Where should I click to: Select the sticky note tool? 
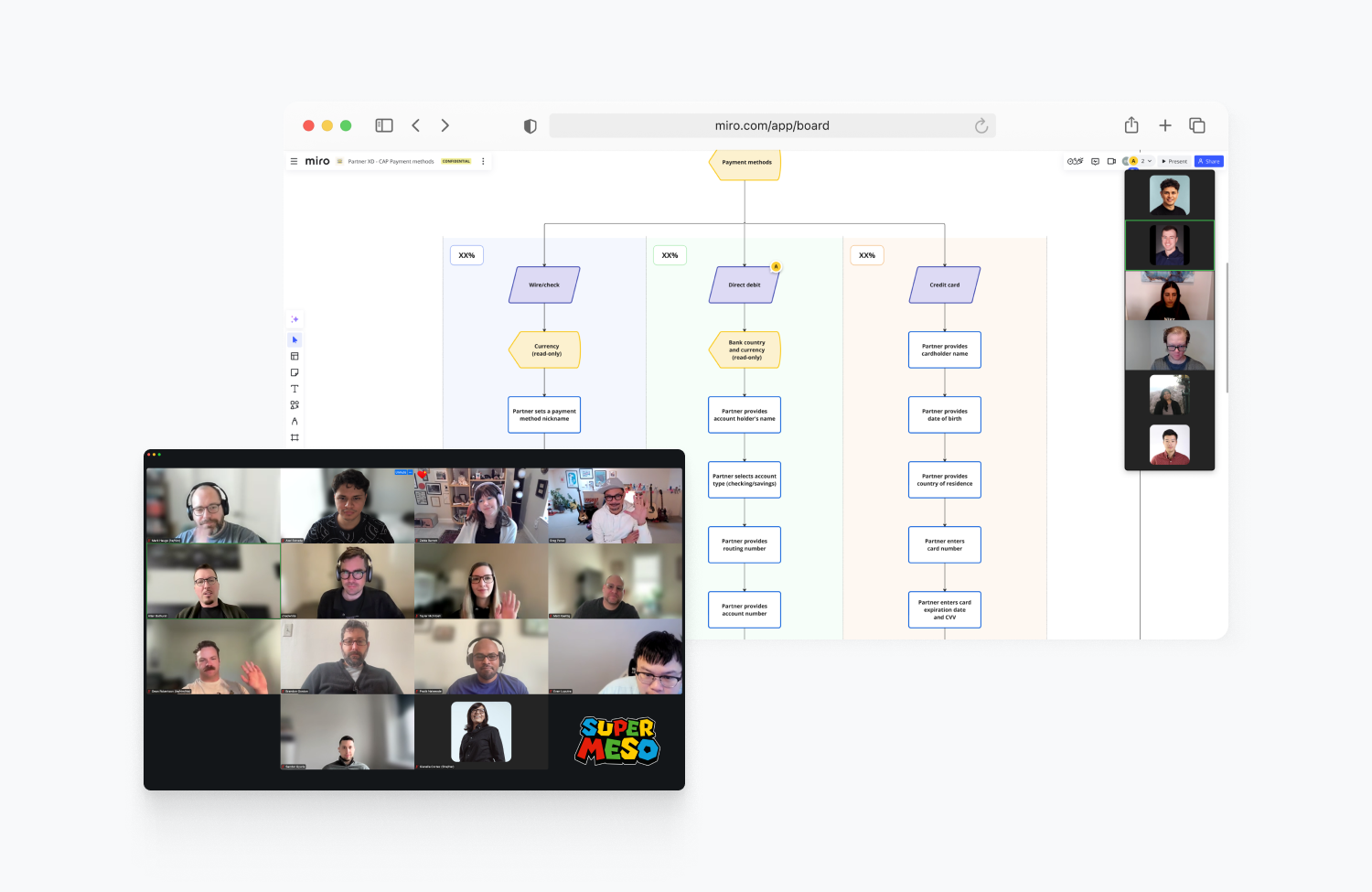tap(295, 371)
